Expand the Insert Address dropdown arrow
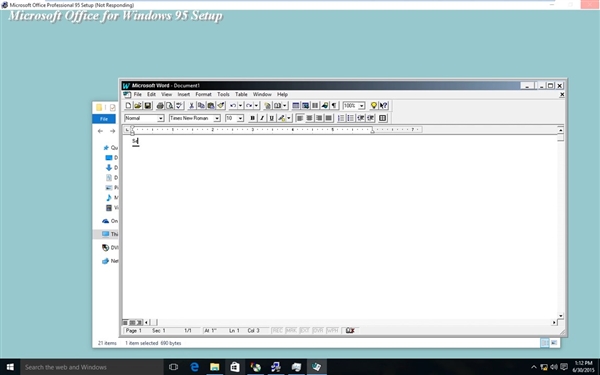The width and height of the screenshot is (600, 375). 285,106
